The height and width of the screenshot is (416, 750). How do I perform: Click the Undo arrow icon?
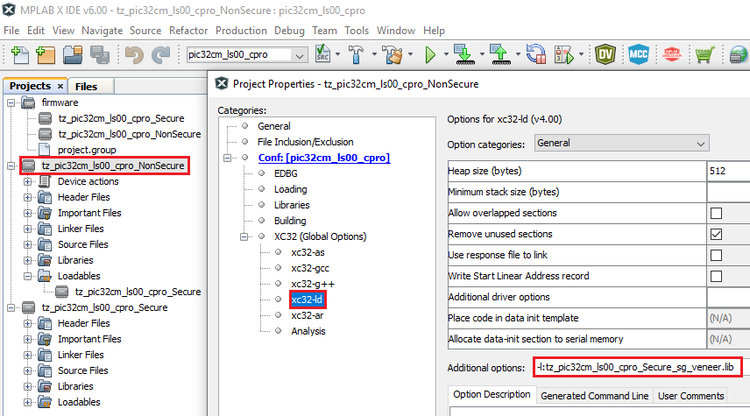coord(133,54)
